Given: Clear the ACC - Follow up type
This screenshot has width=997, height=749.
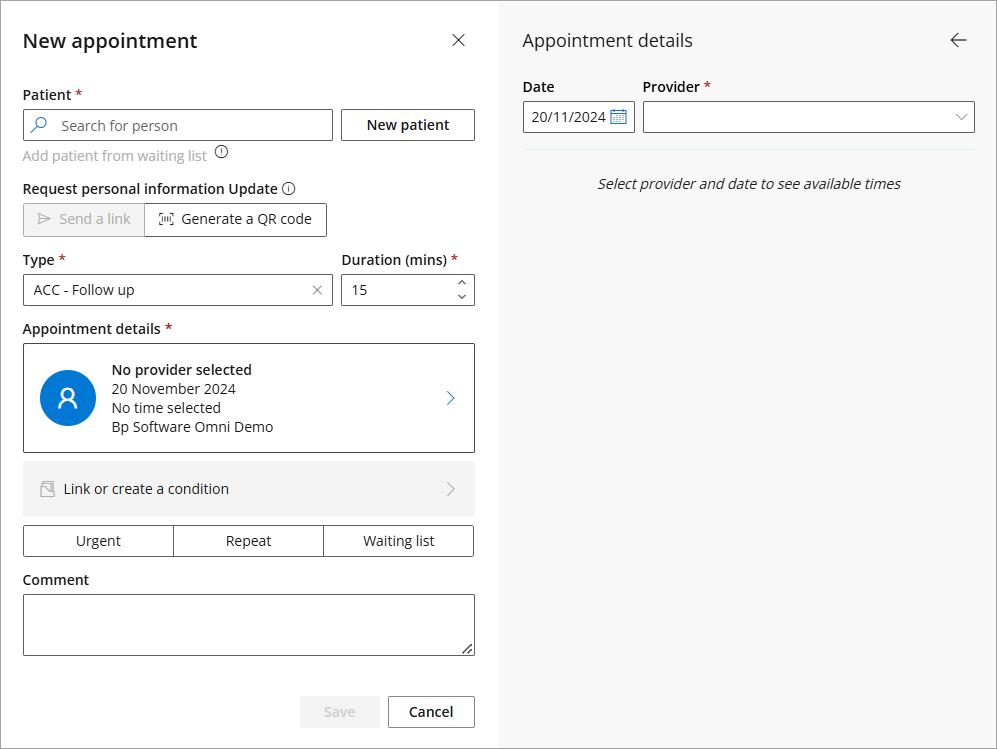Looking at the screenshot, I should click(x=317, y=290).
